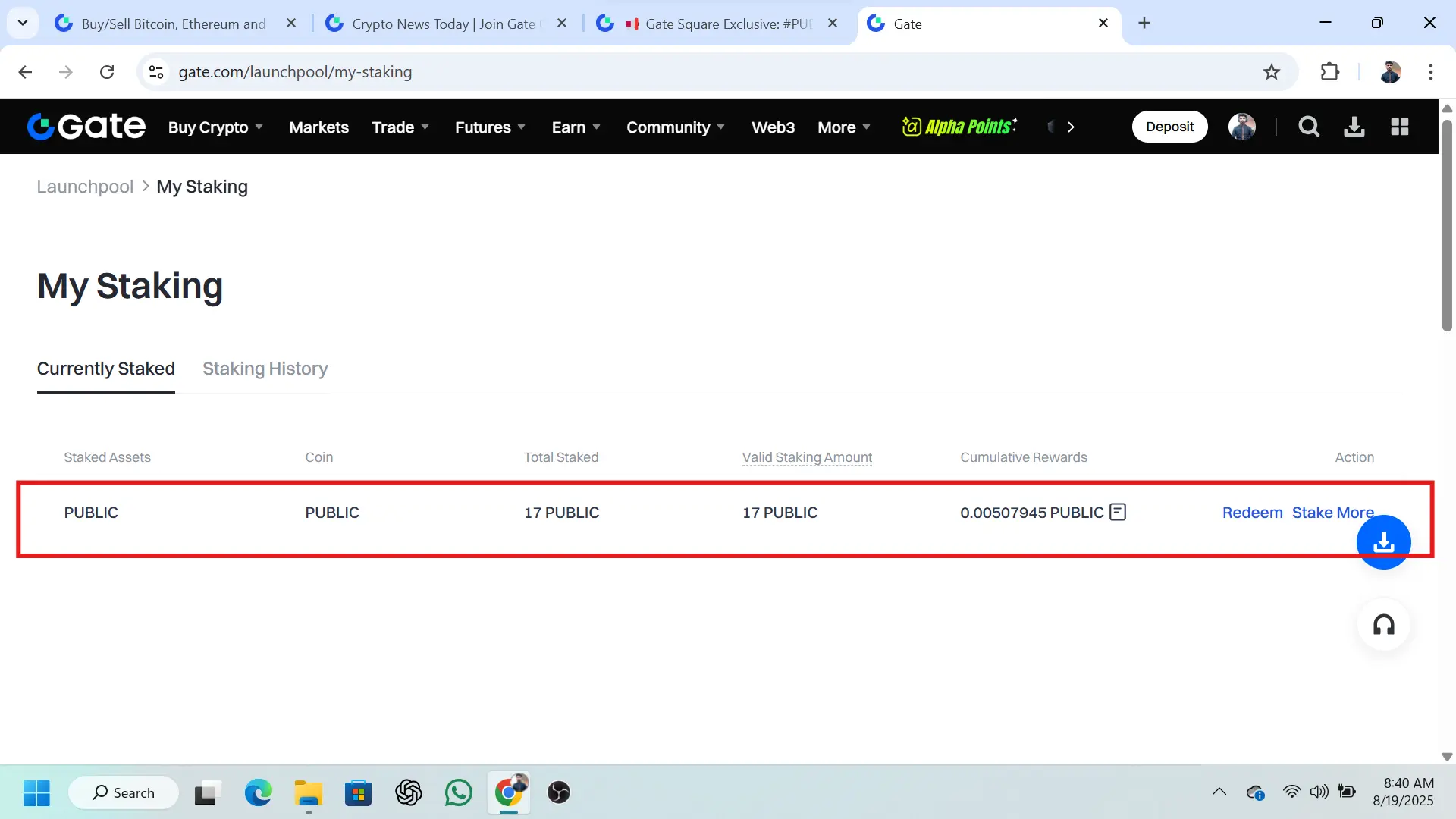Open File Explorer from the taskbar
Viewport: 1456px width, 819px height.
(x=308, y=792)
